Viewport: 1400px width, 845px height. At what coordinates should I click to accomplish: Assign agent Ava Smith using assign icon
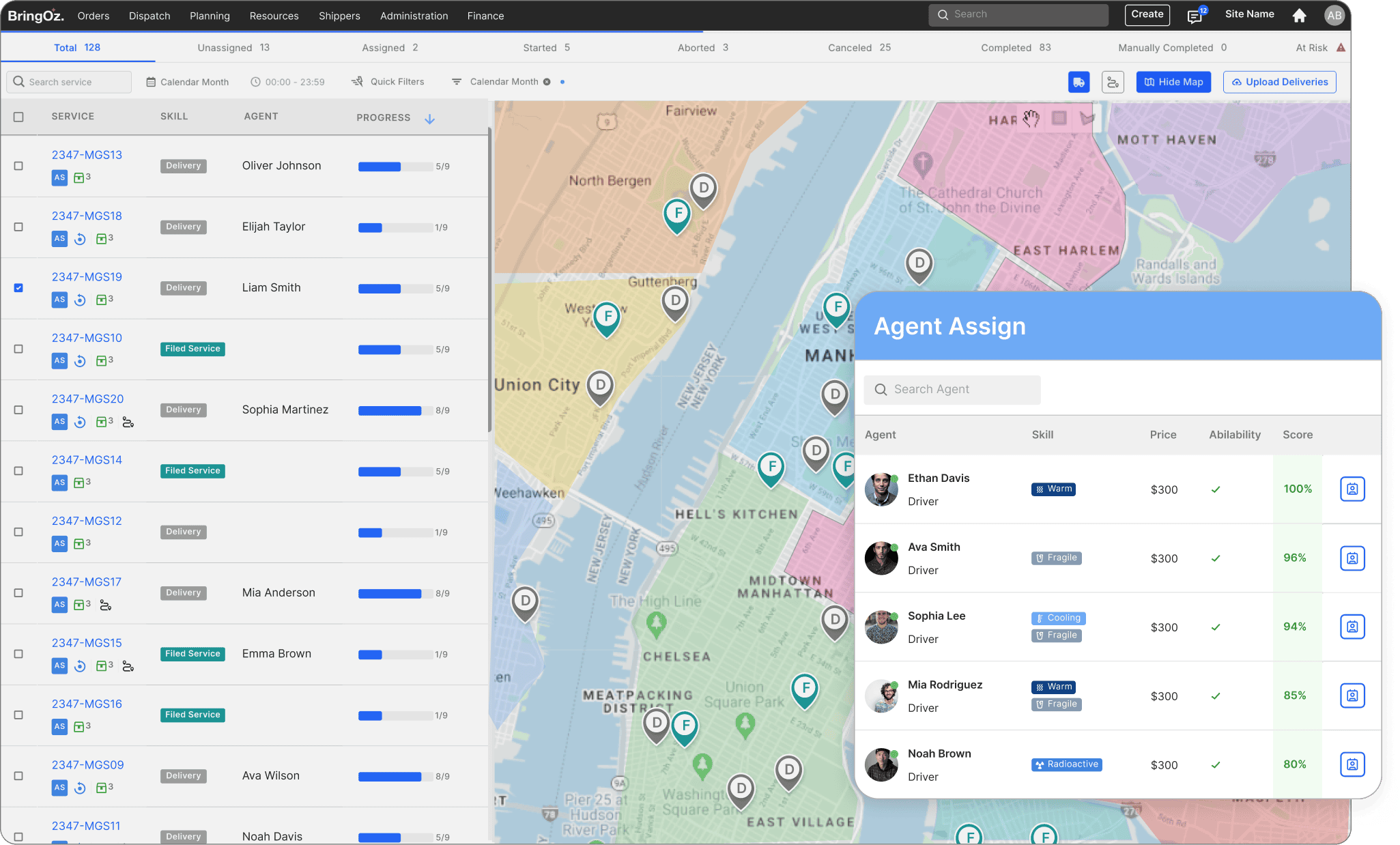pos(1352,558)
